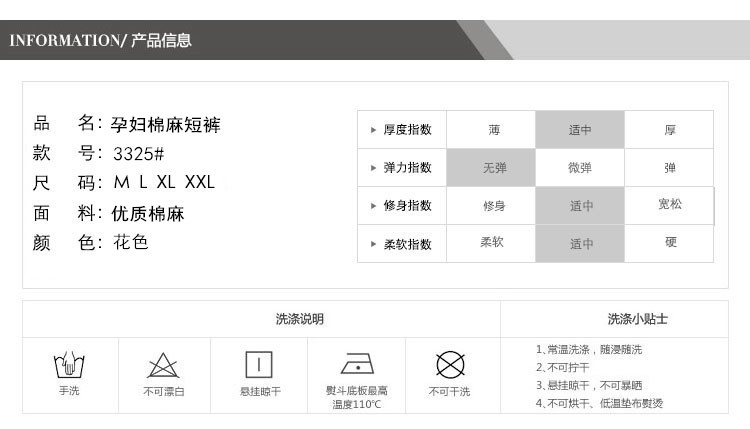Image resolution: width=750 pixels, height=429 pixels.
Task: Click the arrow beside 修身指数
Action: pyautogui.click(x=374, y=206)
